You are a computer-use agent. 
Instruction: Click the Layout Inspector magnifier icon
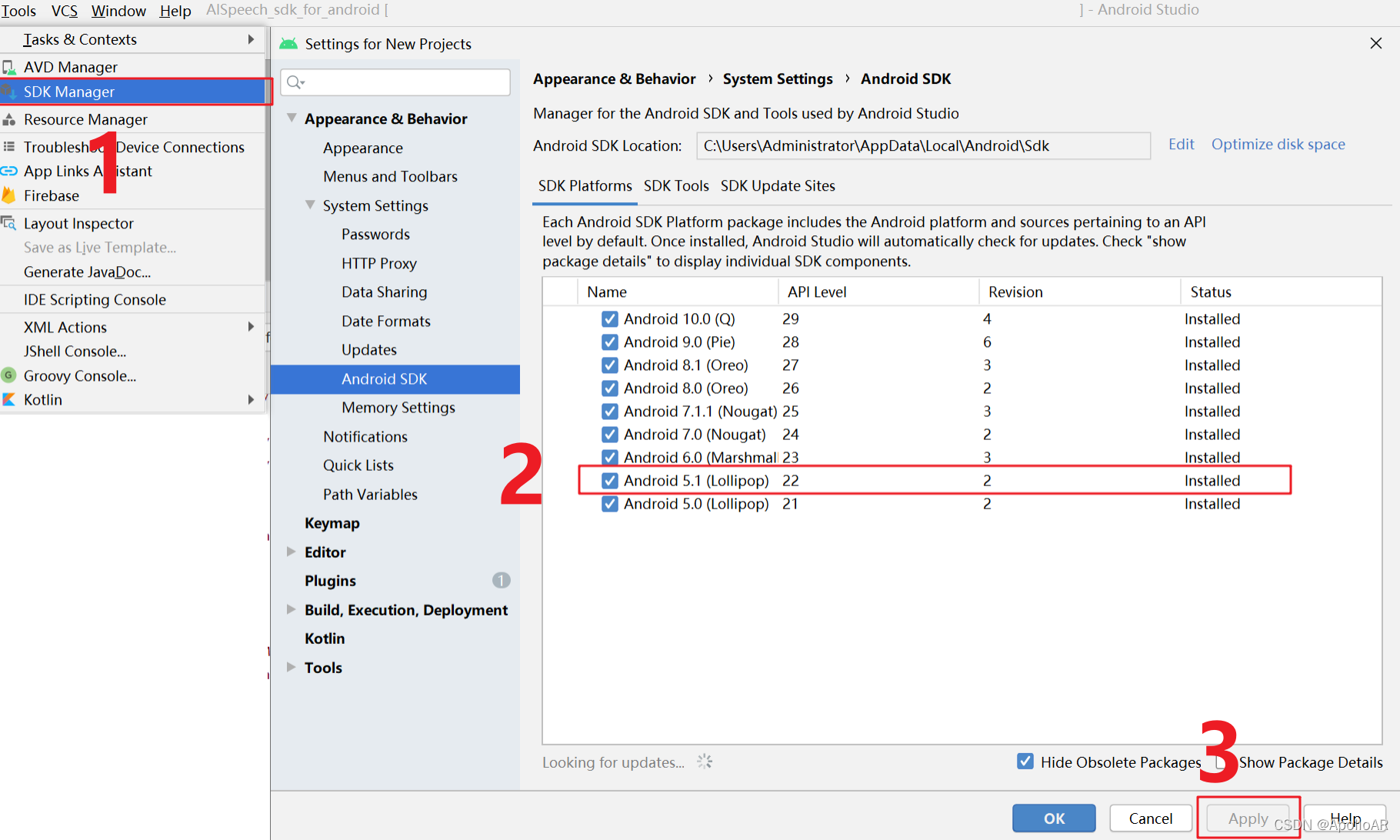[9, 223]
